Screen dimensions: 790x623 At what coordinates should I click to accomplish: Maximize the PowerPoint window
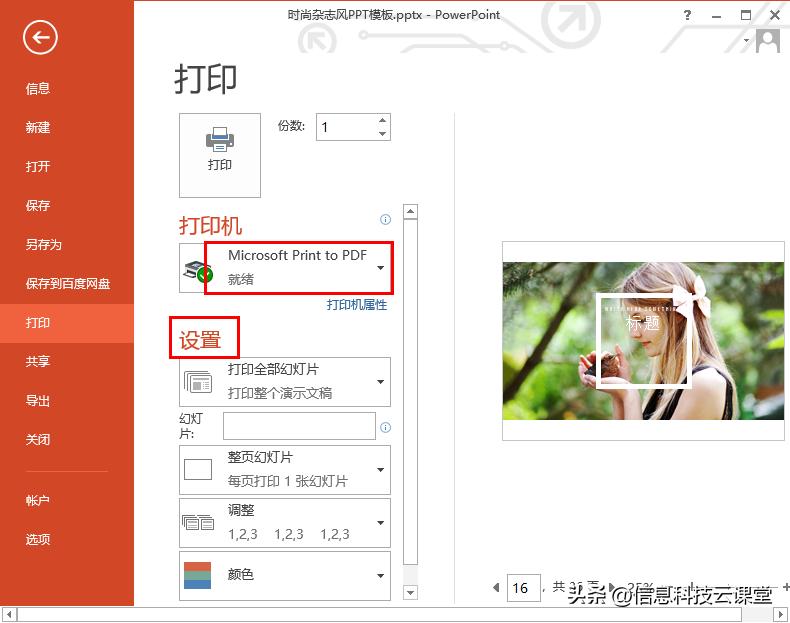coord(746,15)
